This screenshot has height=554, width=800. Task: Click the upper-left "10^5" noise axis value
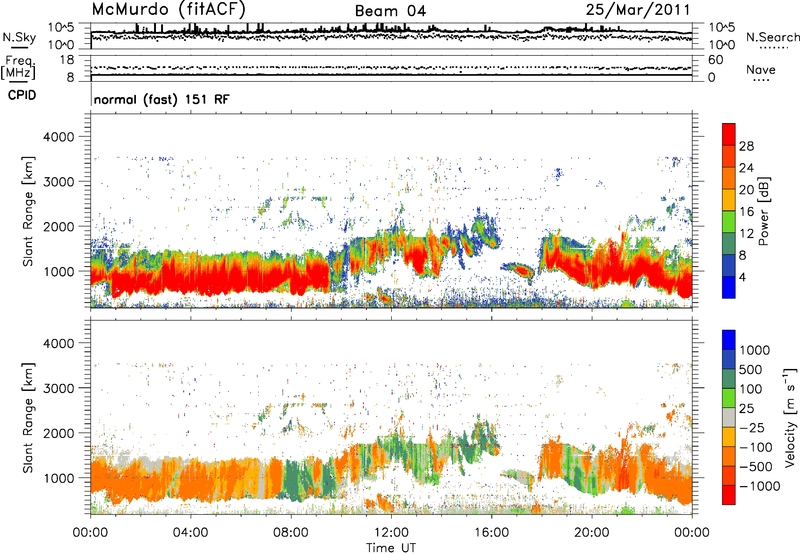point(61,27)
